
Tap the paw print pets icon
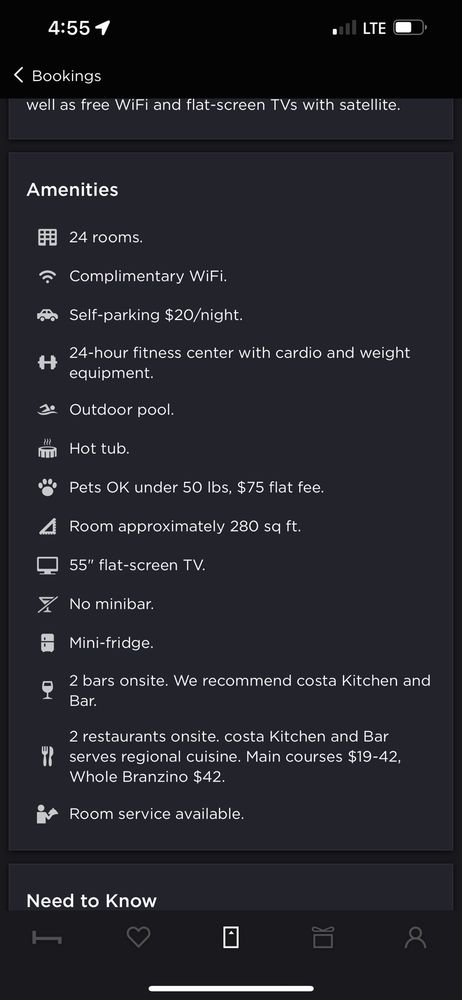click(47, 488)
